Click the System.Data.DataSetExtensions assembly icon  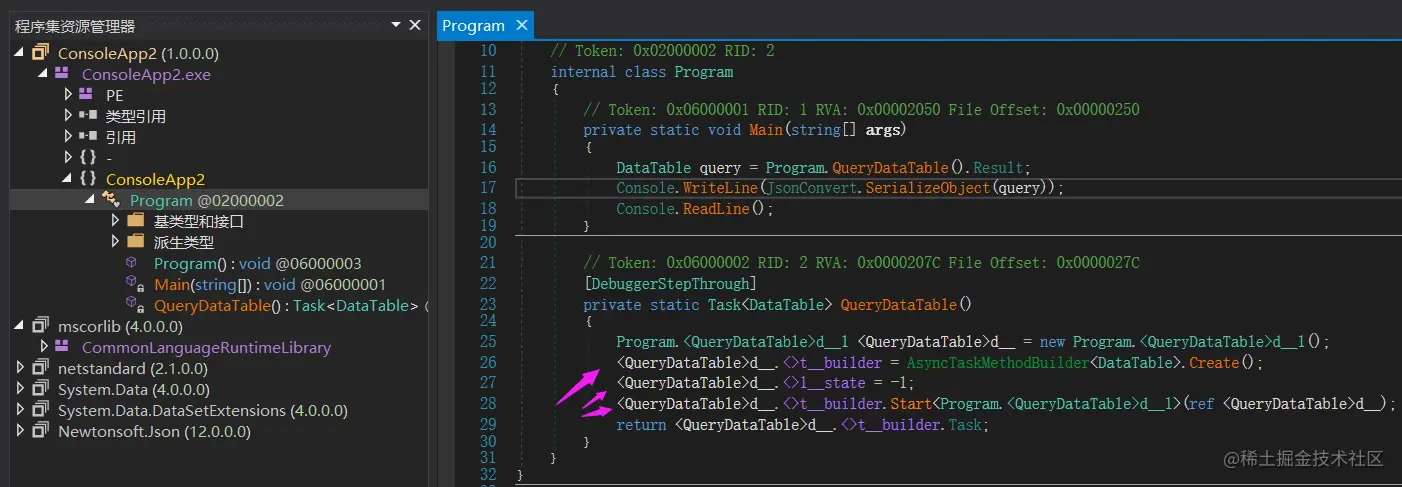tap(40, 410)
